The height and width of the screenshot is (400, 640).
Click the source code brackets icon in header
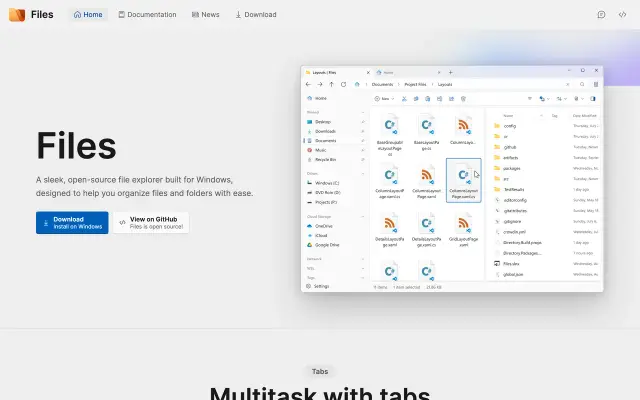pyautogui.click(x=622, y=15)
